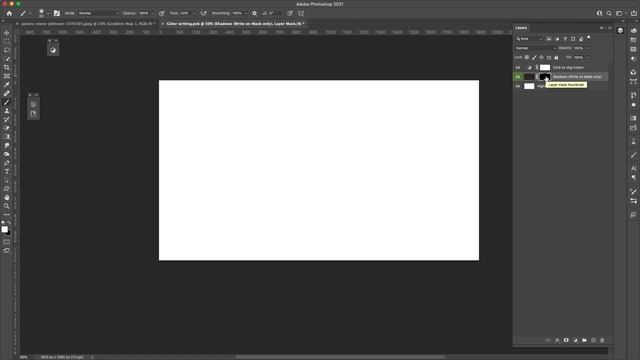
Task: Select the Layers panel tab
Action: (521, 28)
